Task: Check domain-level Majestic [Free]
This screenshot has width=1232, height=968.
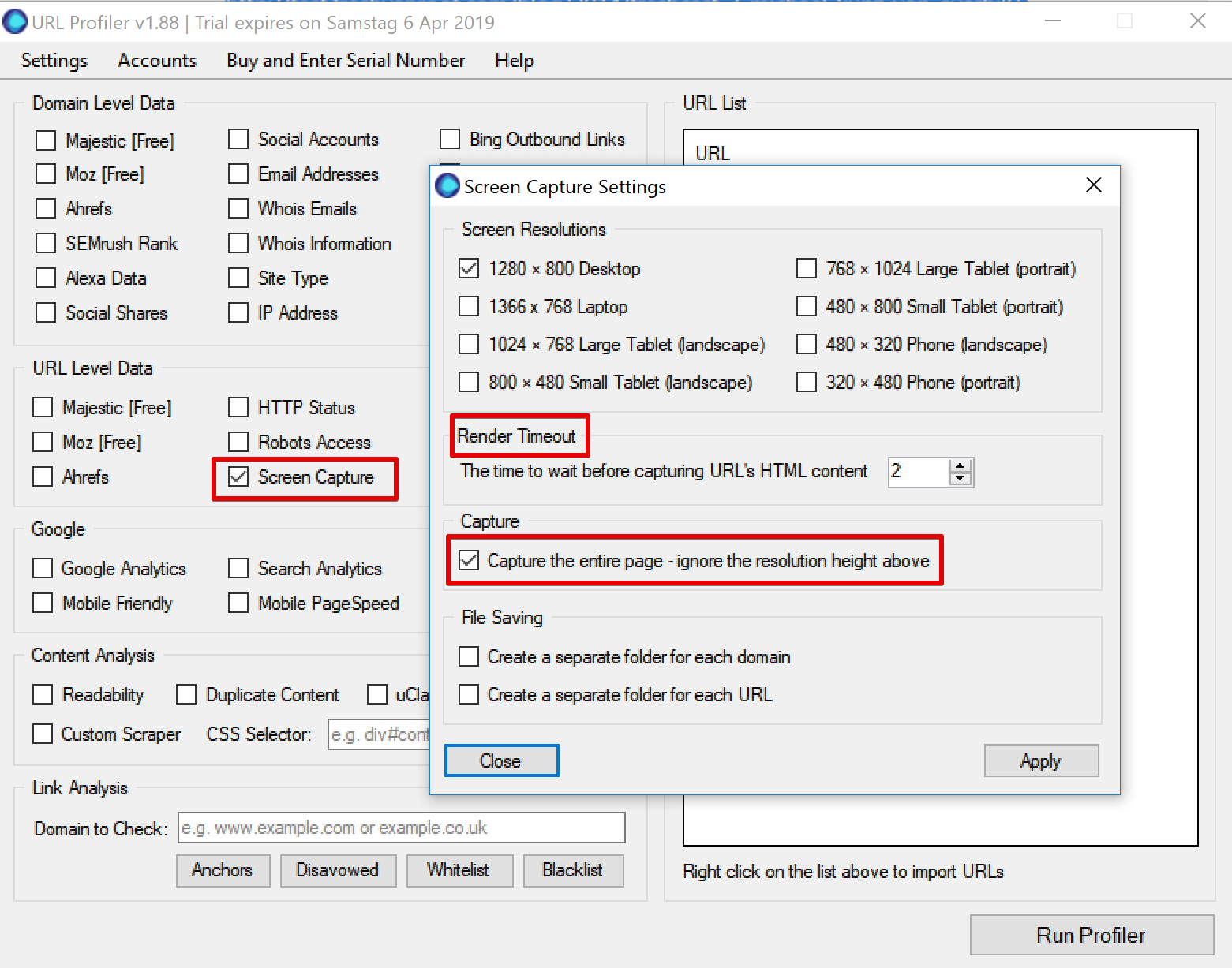Action: [46, 140]
